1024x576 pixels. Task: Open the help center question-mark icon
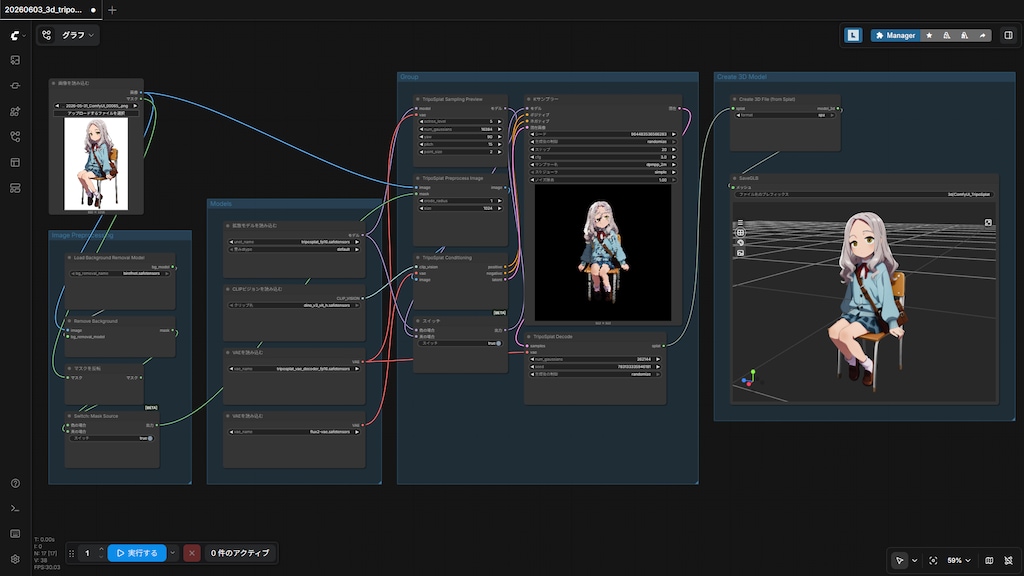click(15, 483)
